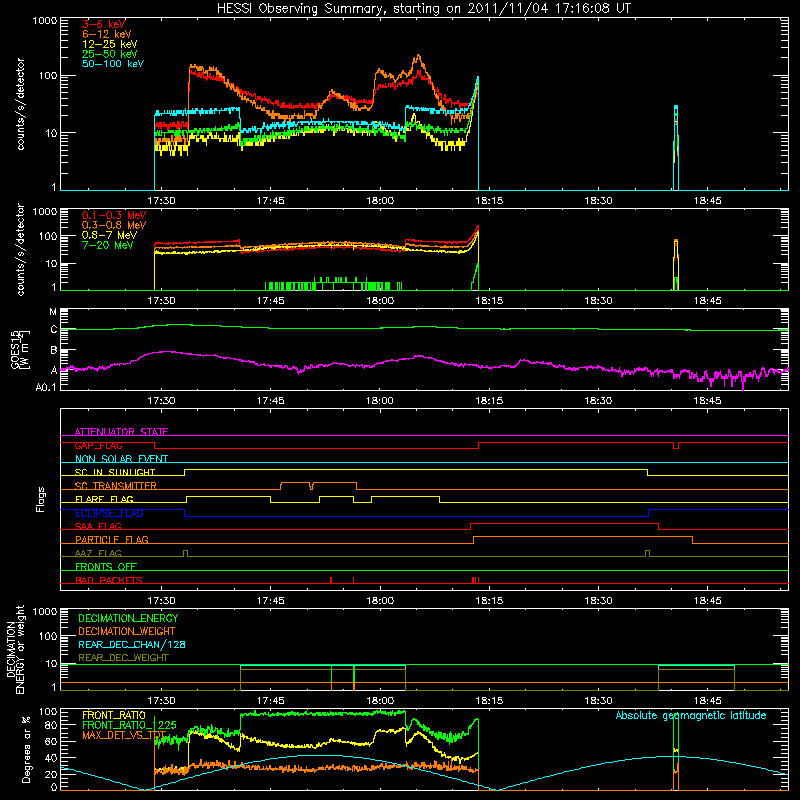Click the SAA_FLAG label
The height and width of the screenshot is (800, 800).
(x=98, y=526)
